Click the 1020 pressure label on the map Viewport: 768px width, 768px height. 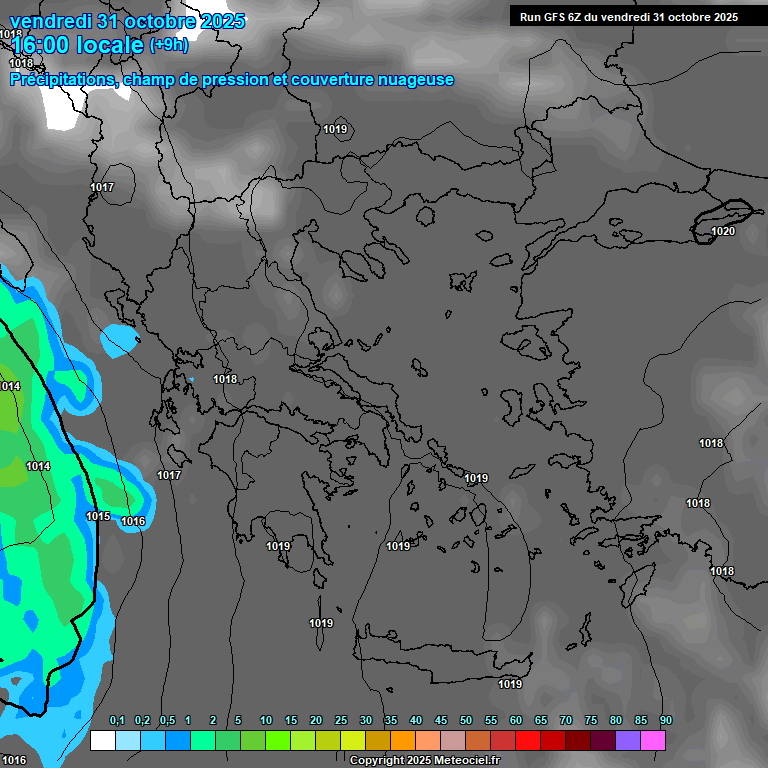click(723, 232)
